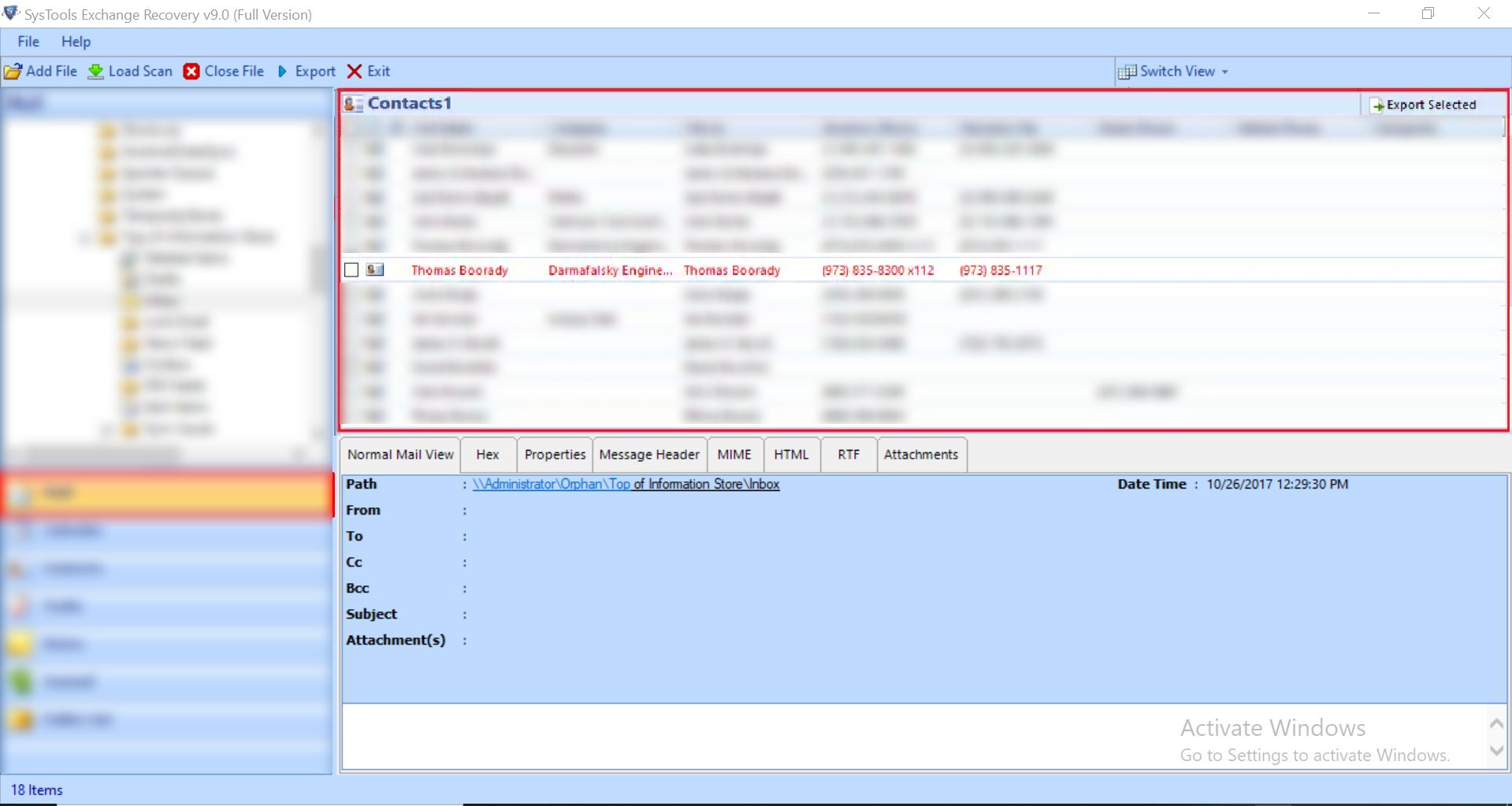Image resolution: width=1512 pixels, height=806 pixels.
Task: Click the Export toolbar icon
Action: tap(282, 71)
